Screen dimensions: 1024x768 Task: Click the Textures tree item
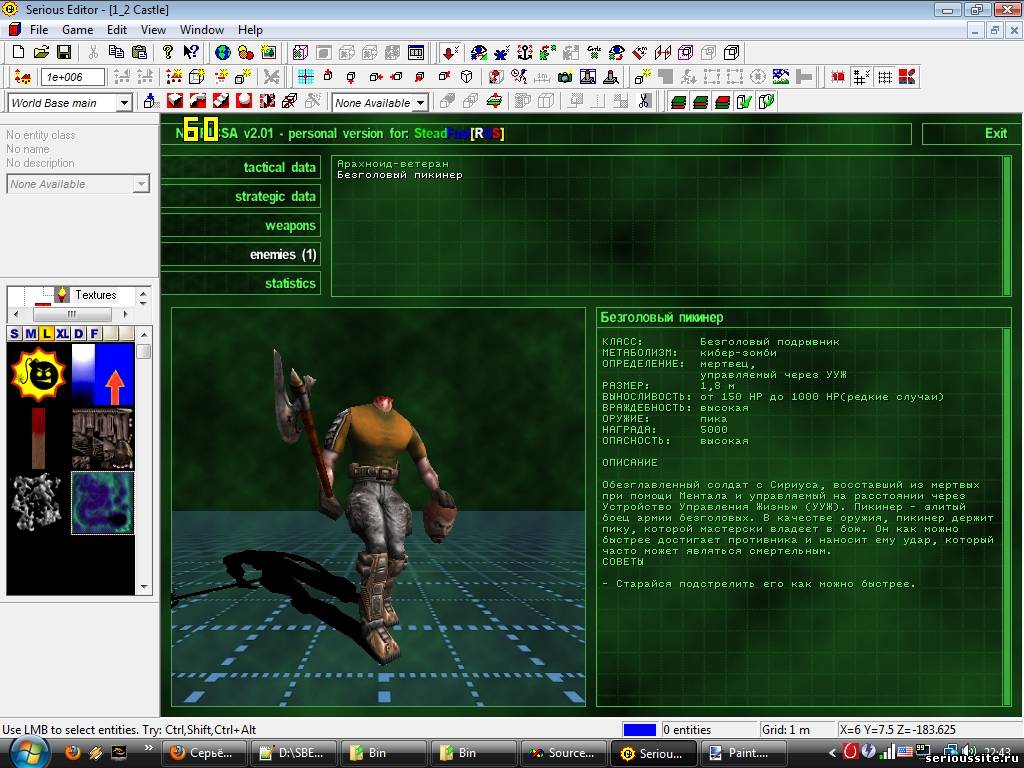(x=95, y=295)
